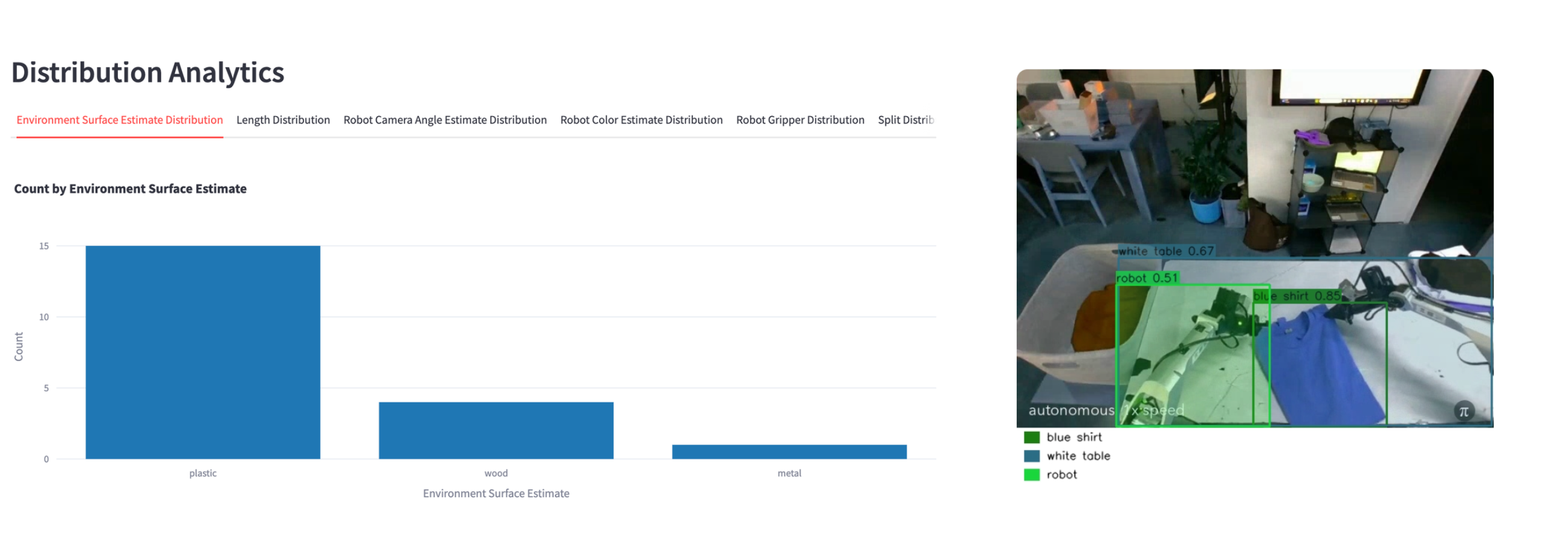Open the partially visible Split Distribution tab
This screenshot has width=1568, height=543.
click(x=905, y=120)
